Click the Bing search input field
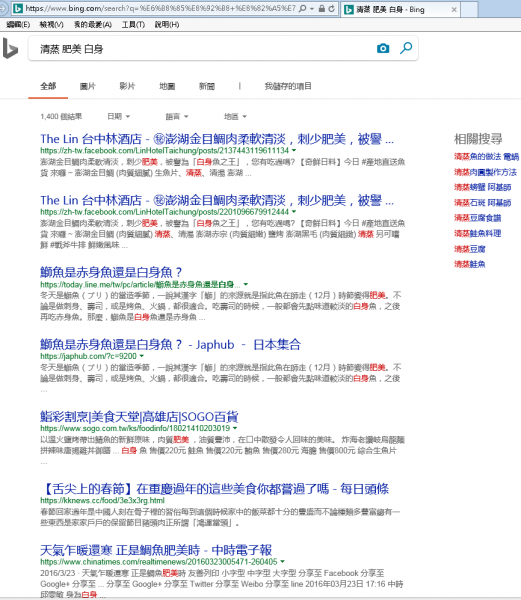 click(203, 49)
